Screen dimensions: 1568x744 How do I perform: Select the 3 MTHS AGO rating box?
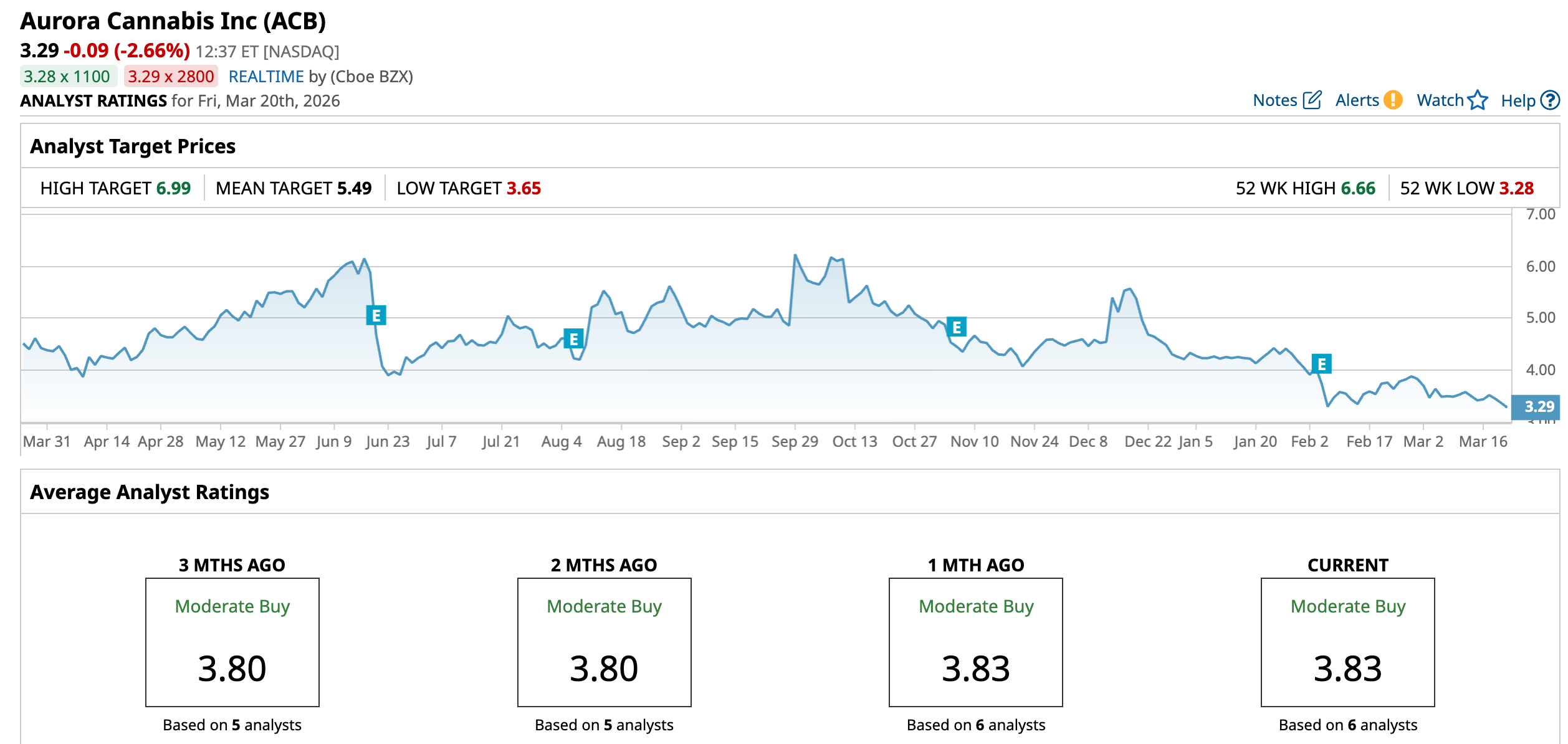[232, 642]
